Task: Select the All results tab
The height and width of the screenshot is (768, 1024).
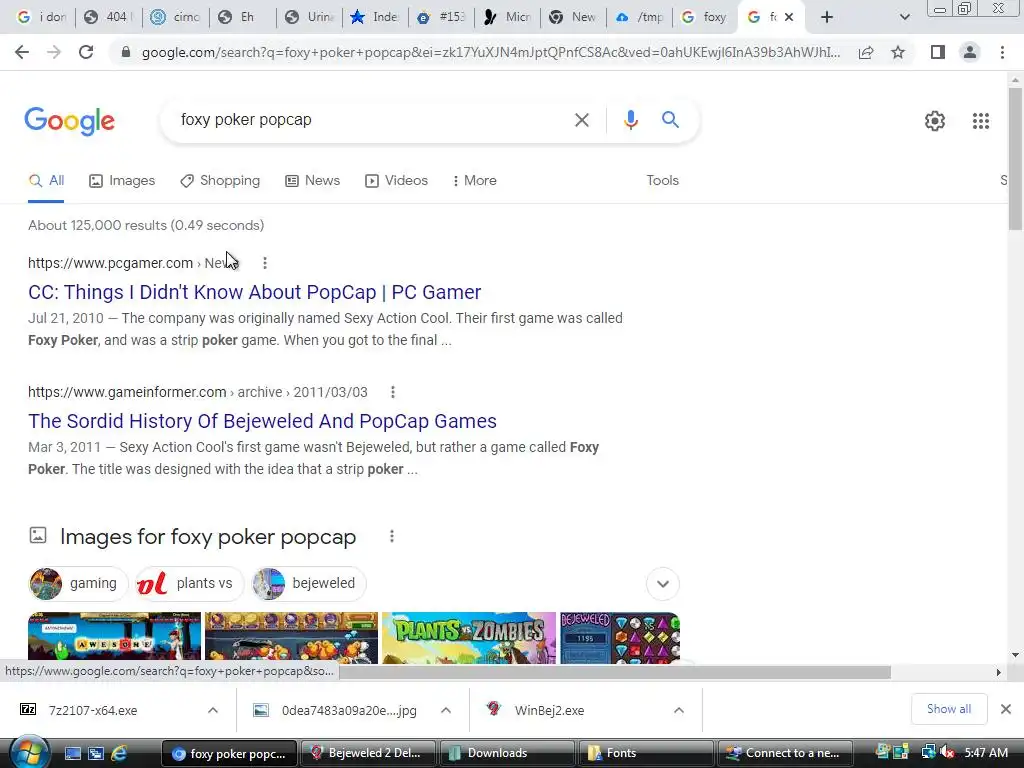Action: point(46,181)
